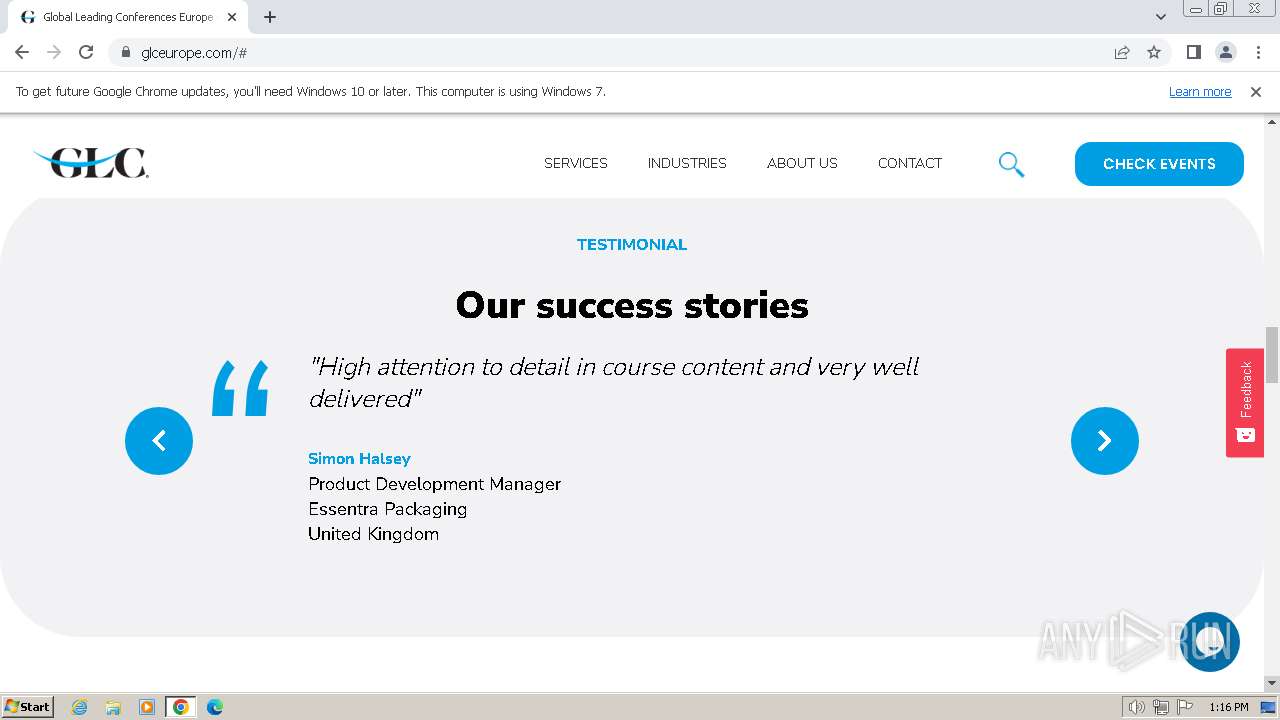Click the CHECK EVENTS button
Viewport: 1280px width, 720px height.
pyautogui.click(x=1159, y=164)
